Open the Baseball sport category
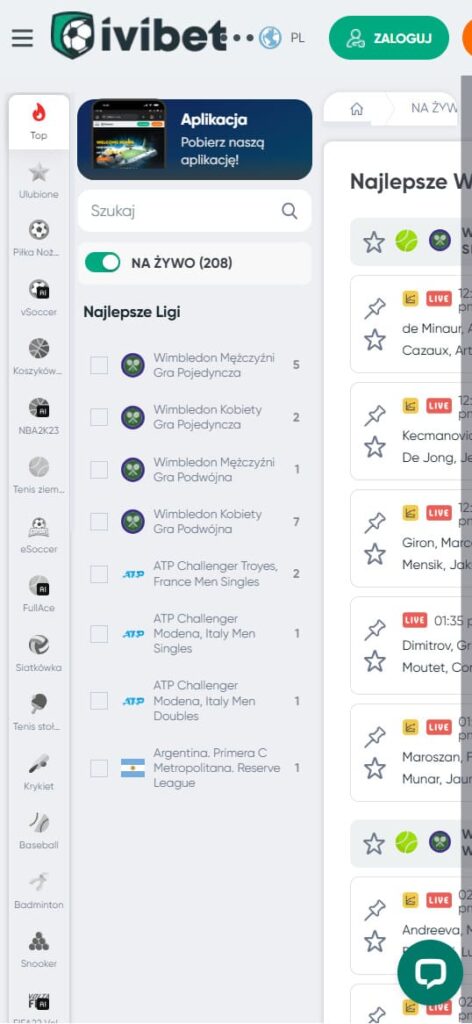472x1024 pixels. (x=39, y=831)
